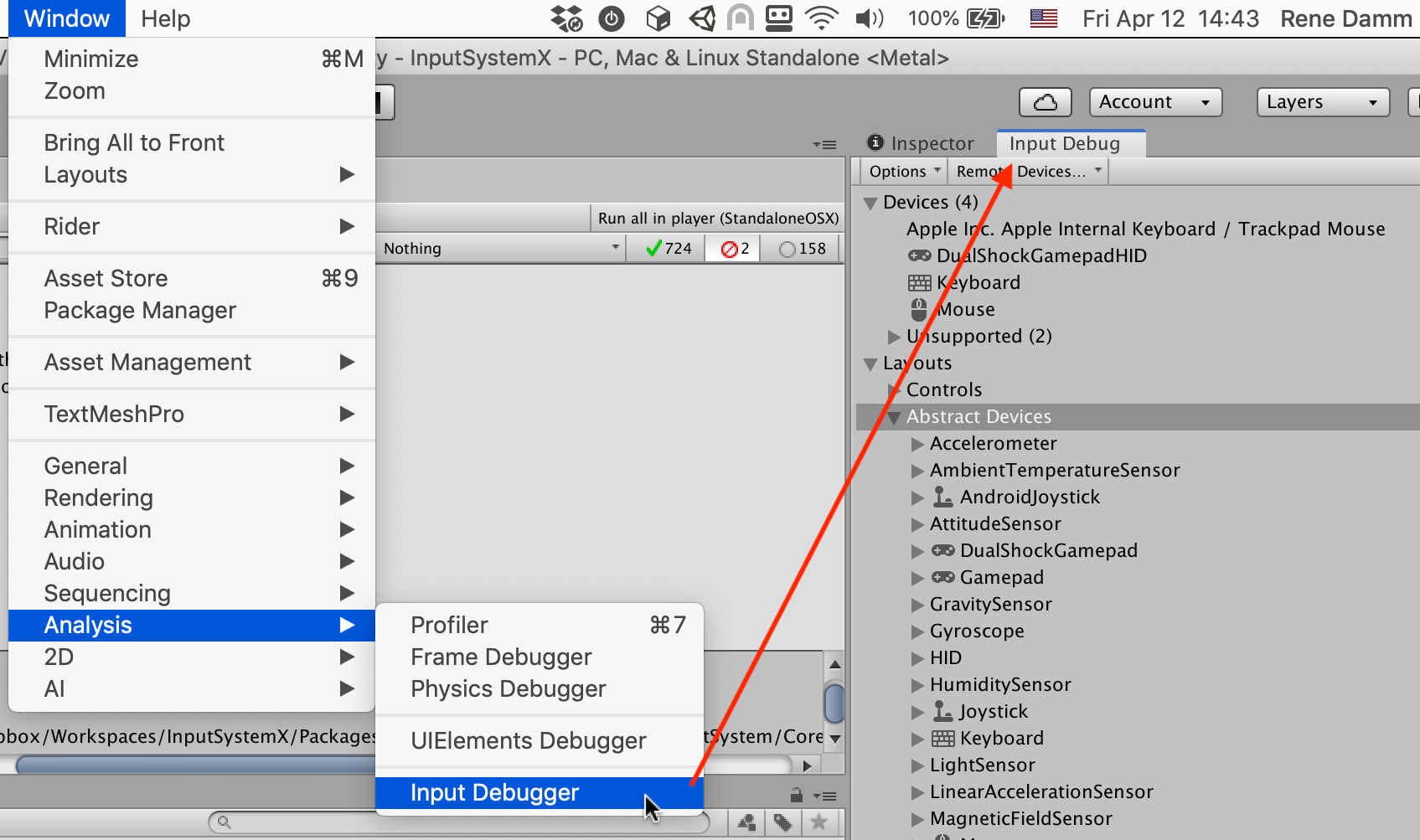Click the Keyboard device icon under Devices

coord(919,283)
